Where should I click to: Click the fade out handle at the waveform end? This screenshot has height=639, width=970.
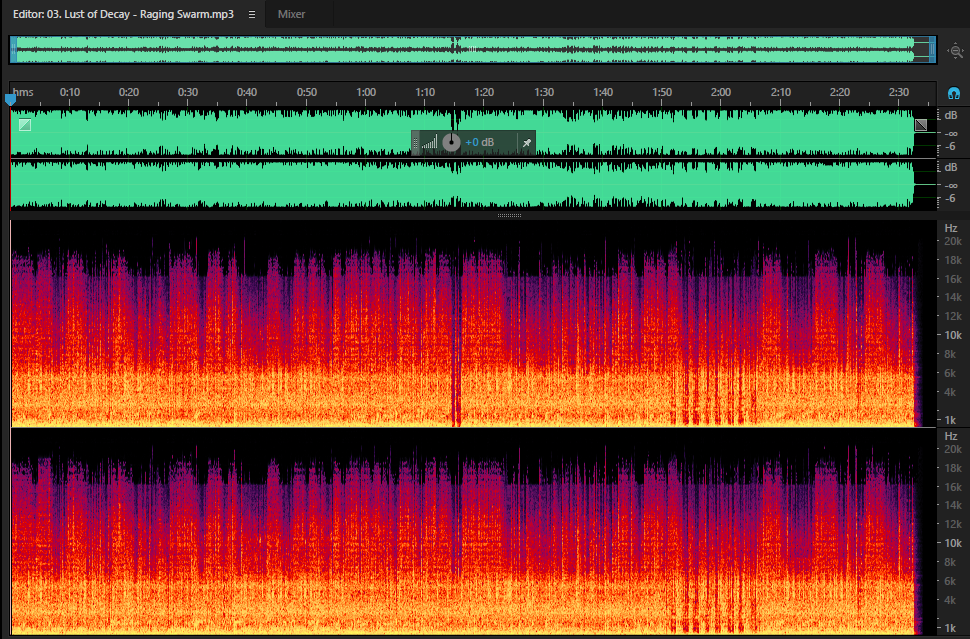921,125
